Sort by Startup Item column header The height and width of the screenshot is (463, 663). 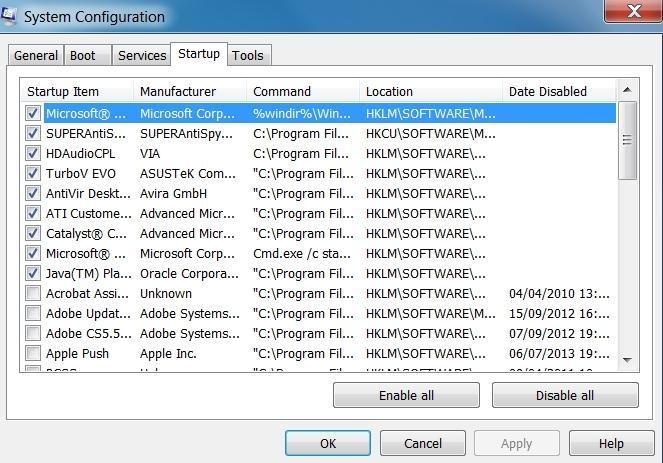tap(77, 91)
